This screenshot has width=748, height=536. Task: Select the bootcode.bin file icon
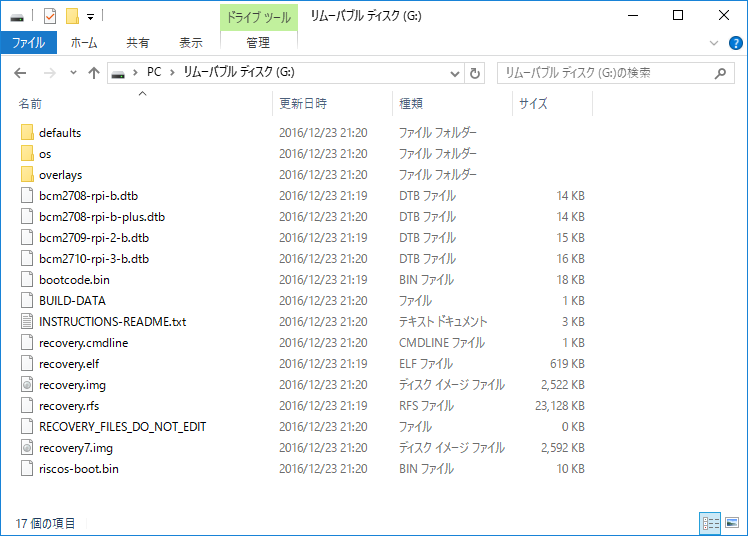(27, 279)
